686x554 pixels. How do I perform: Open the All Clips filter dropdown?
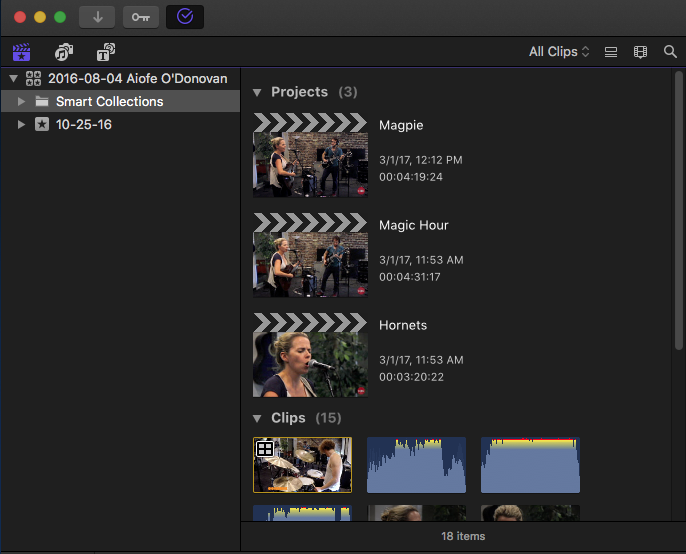(559, 52)
